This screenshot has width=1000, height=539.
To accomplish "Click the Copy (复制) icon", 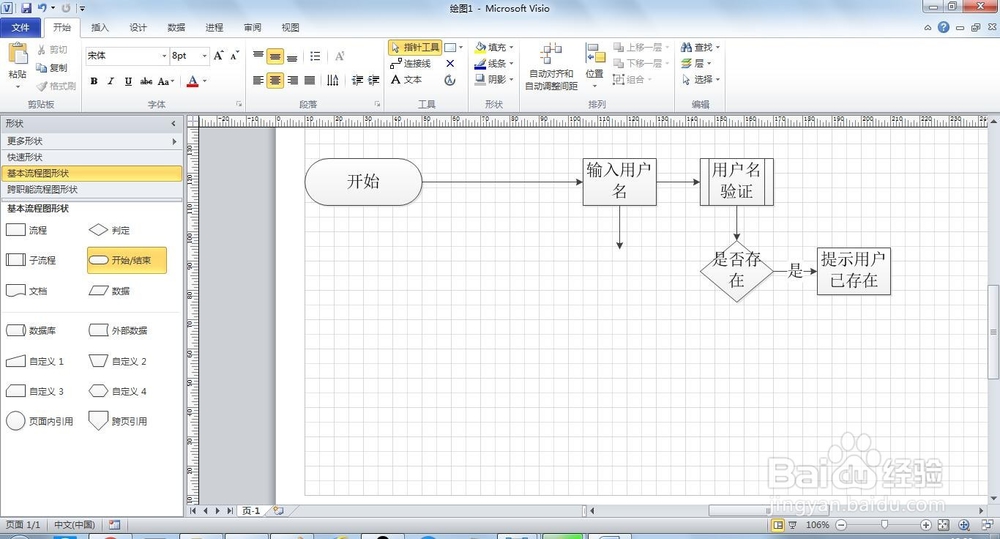I will [x=41, y=68].
